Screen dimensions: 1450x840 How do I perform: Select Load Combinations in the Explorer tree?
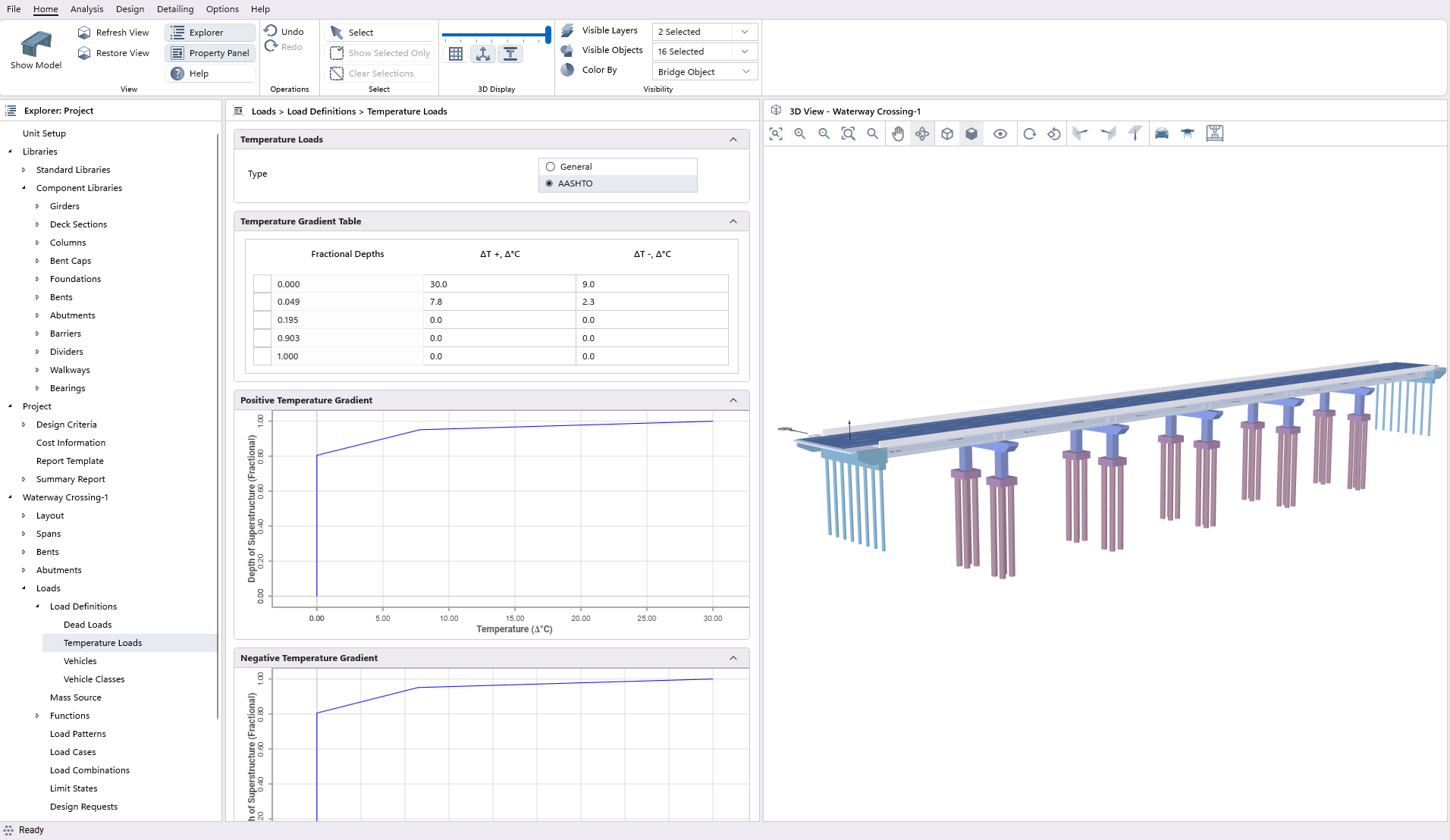[89, 770]
